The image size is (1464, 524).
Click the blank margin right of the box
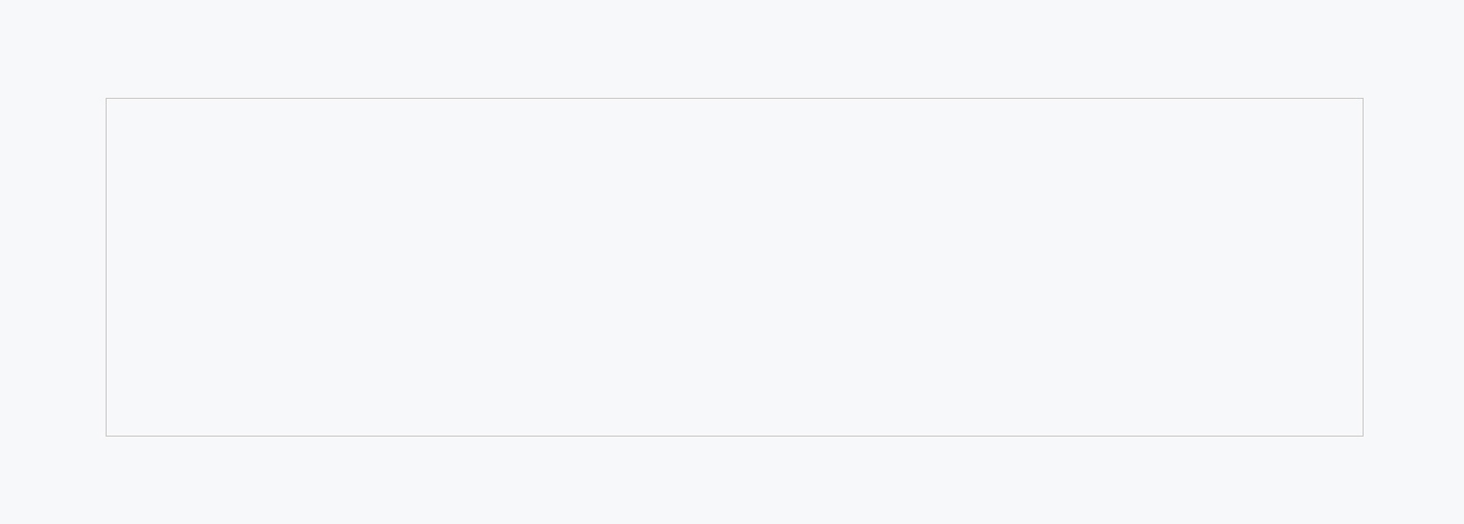click(1414, 267)
